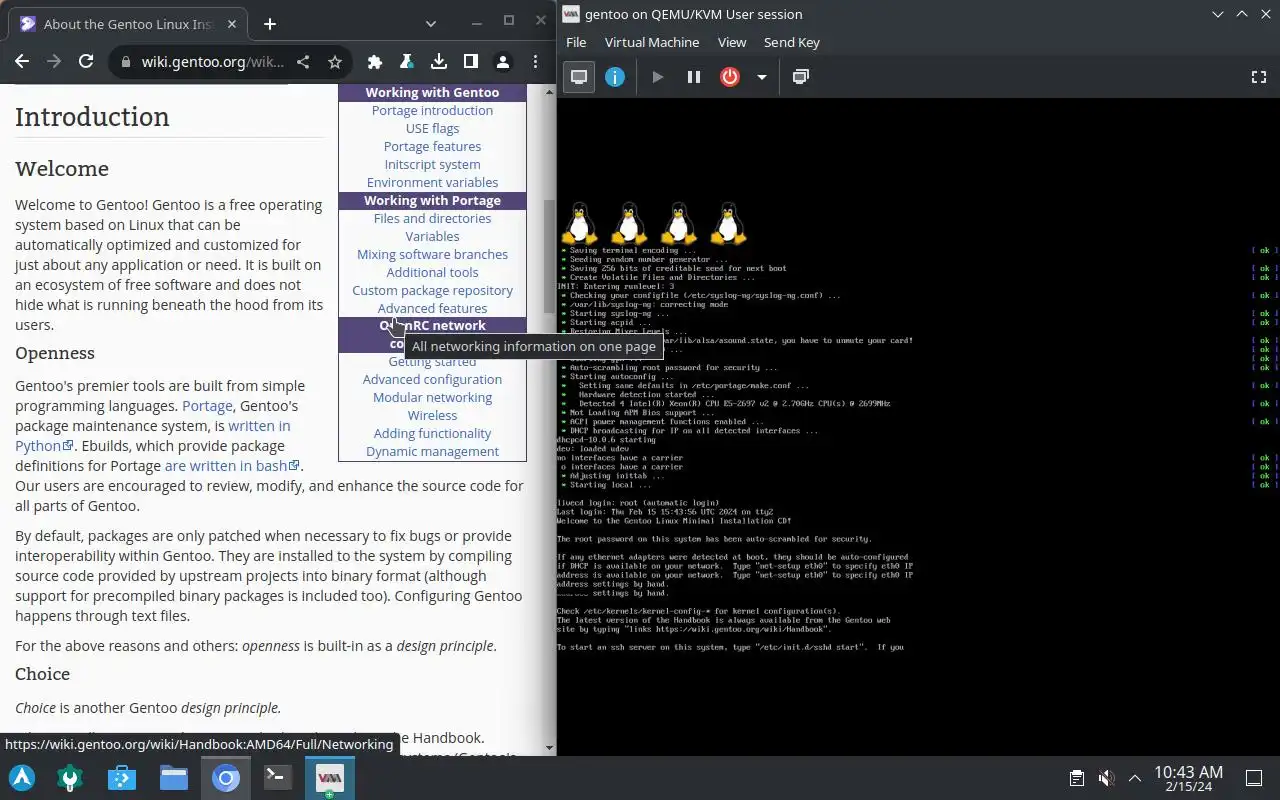The width and height of the screenshot is (1280, 800).
Task: Open USE flags link
Action: (432, 128)
